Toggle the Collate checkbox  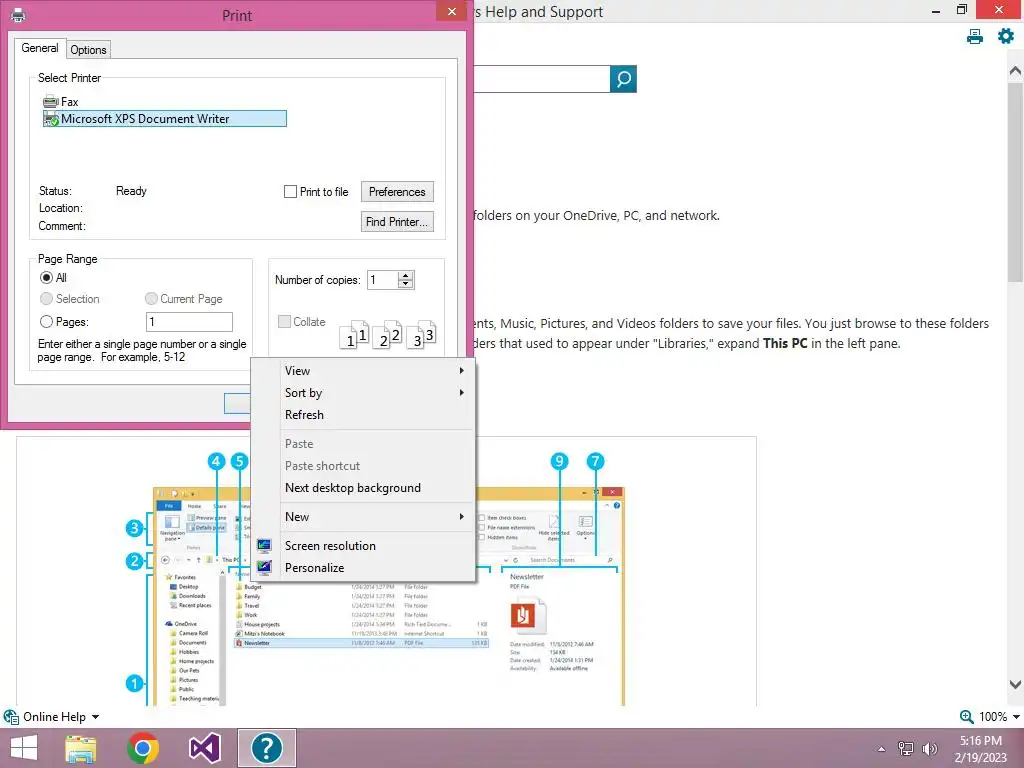[284, 321]
